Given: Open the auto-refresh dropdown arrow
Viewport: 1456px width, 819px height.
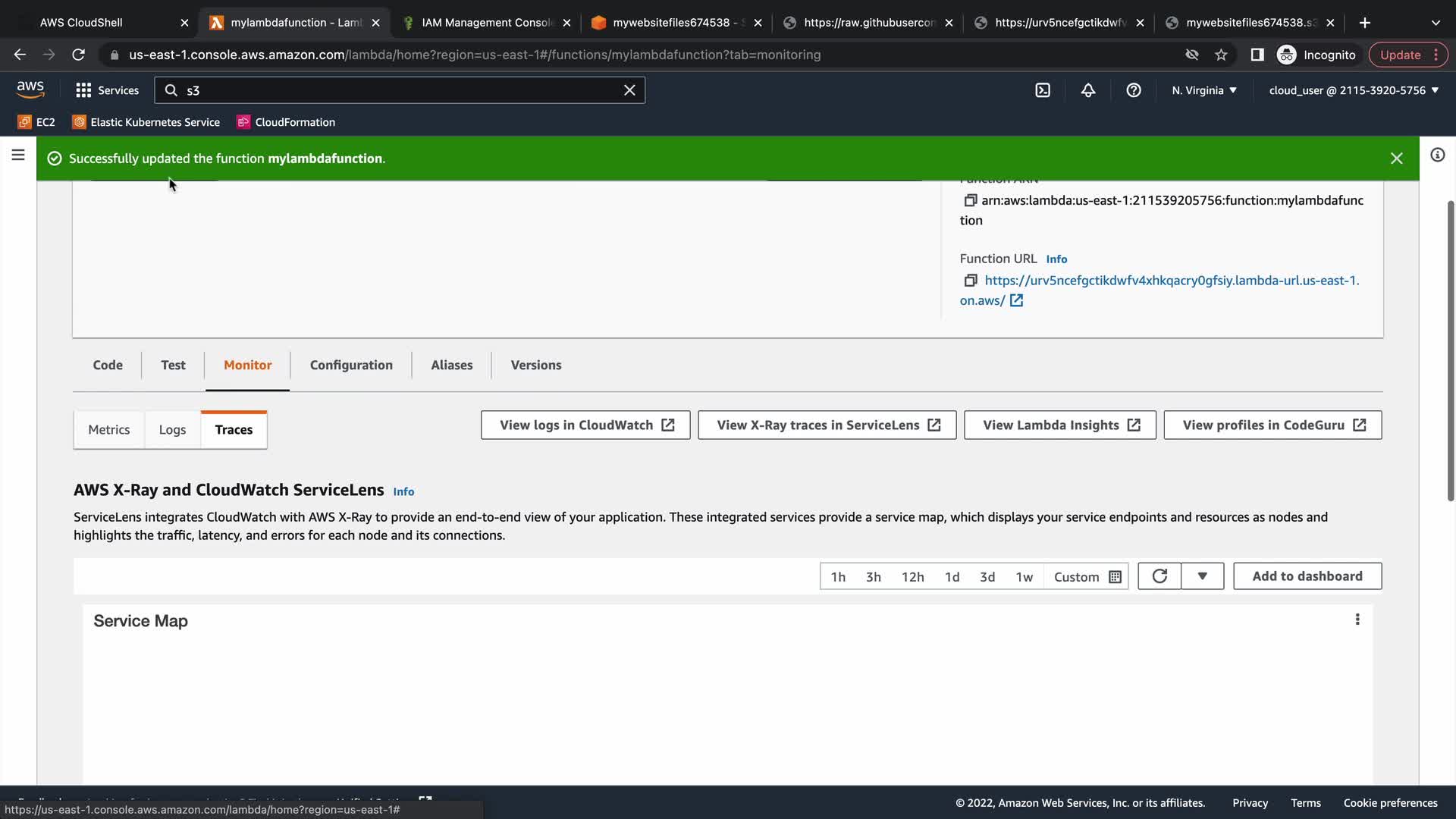Looking at the screenshot, I should tap(1202, 576).
